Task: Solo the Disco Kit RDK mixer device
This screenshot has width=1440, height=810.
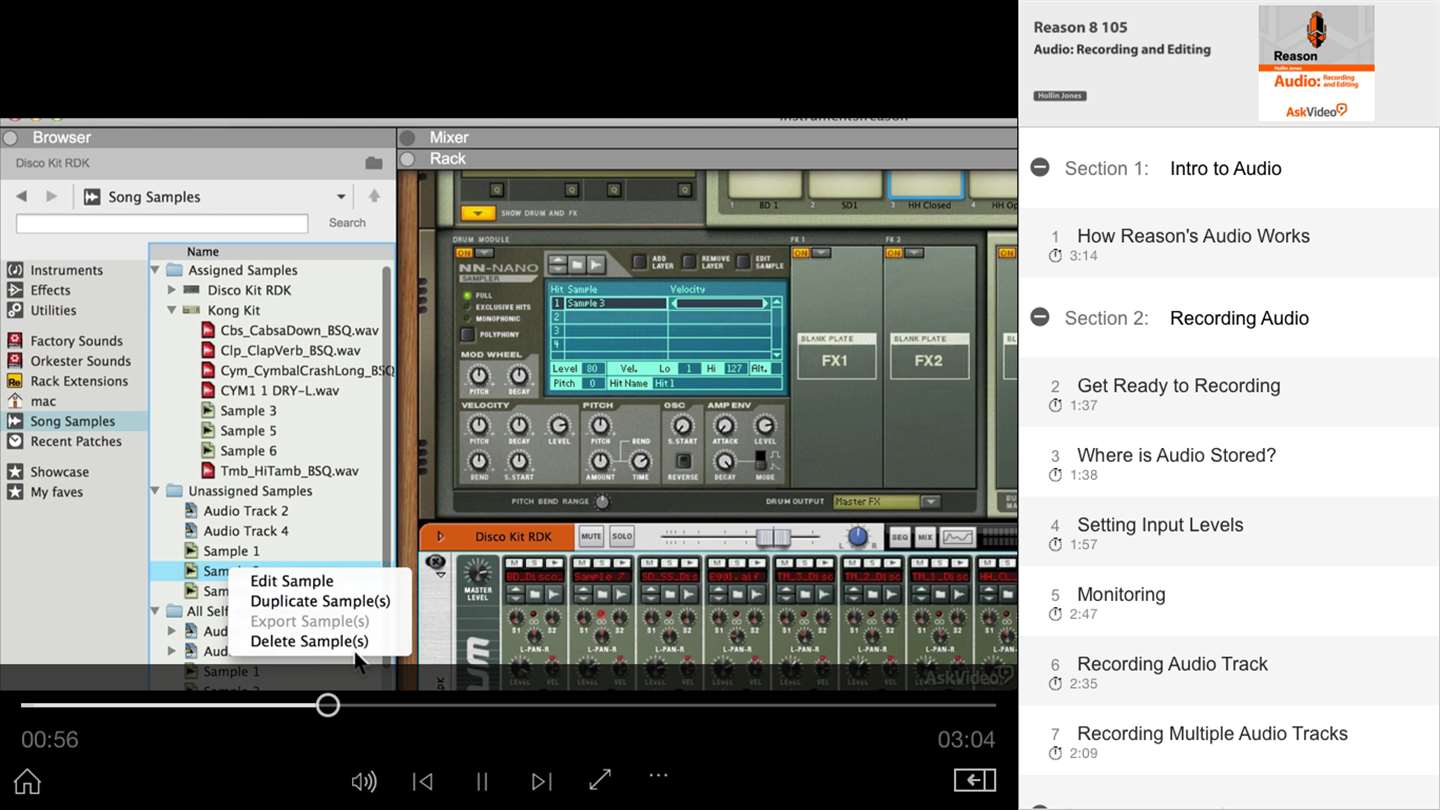Action: pos(622,537)
